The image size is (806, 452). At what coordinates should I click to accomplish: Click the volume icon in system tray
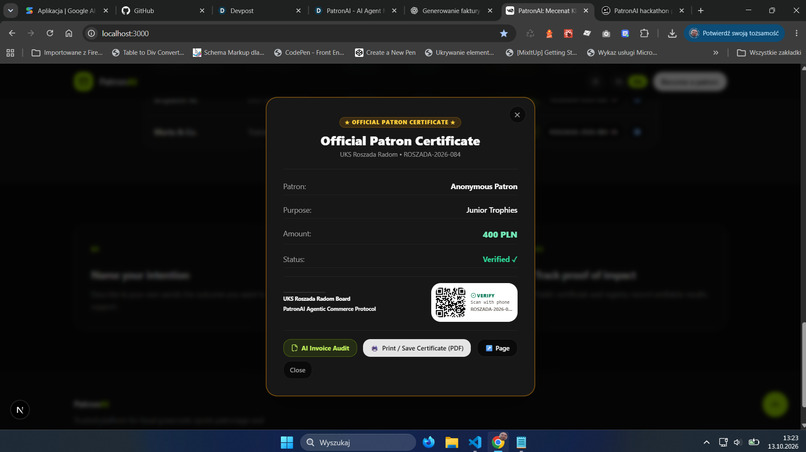pyautogui.click(x=738, y=442)
